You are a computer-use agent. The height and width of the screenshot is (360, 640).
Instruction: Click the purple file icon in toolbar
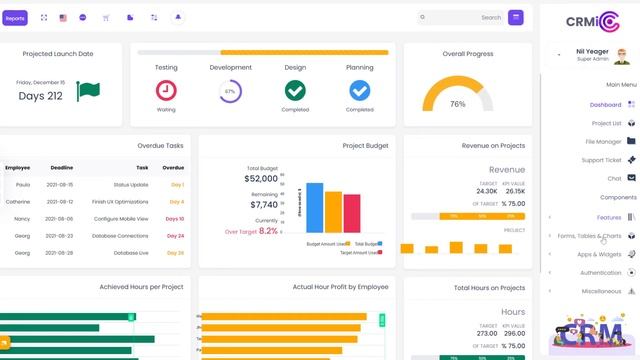point(130,18)
